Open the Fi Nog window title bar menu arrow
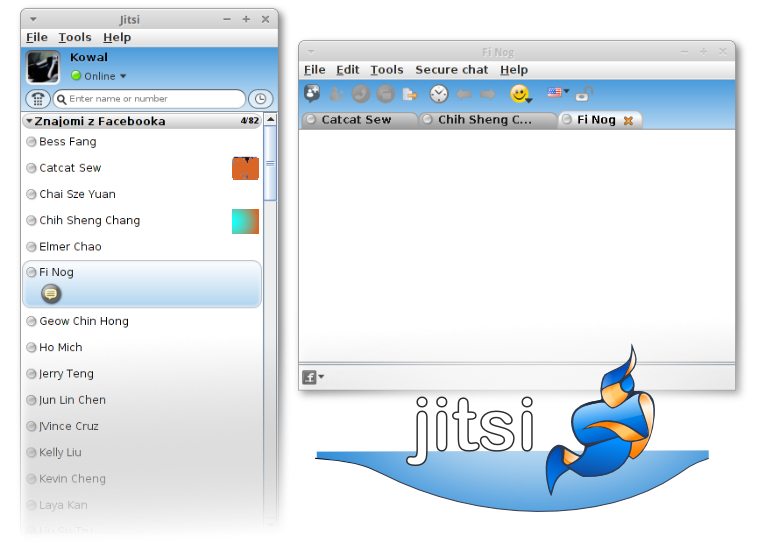 (311, 52)
